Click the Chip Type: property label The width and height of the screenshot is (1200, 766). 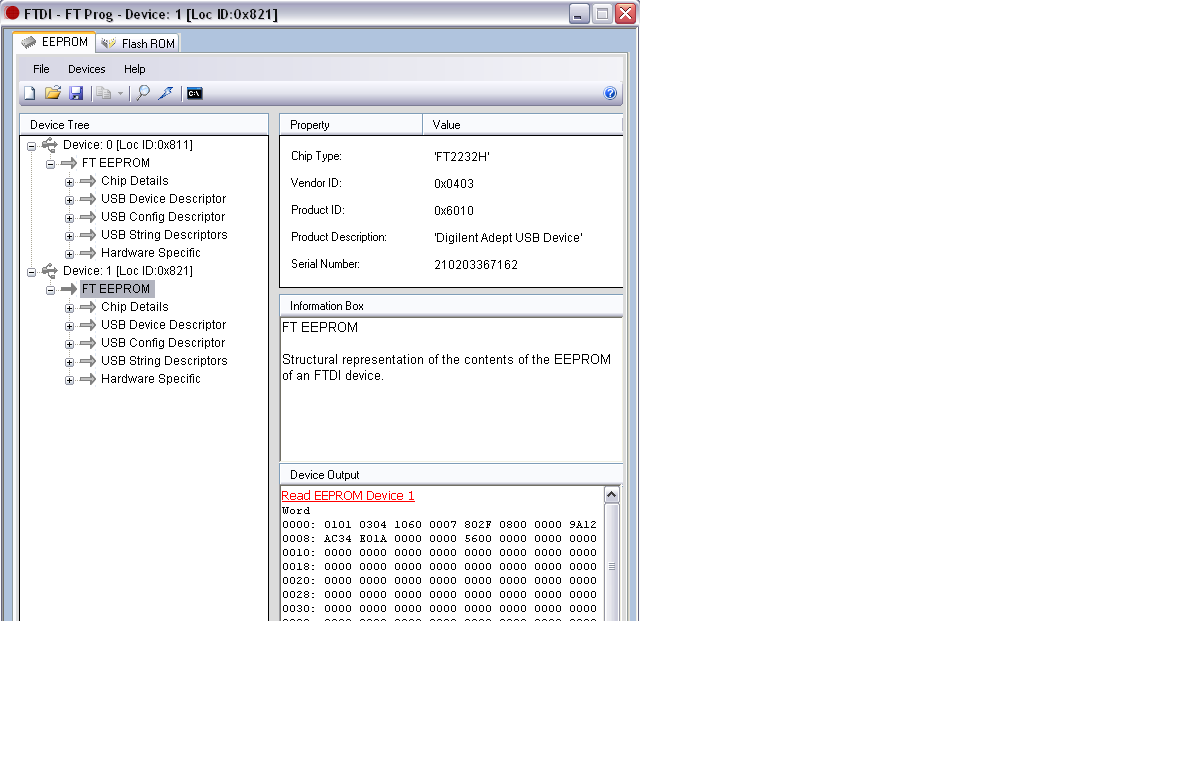[x=316, y=157]
